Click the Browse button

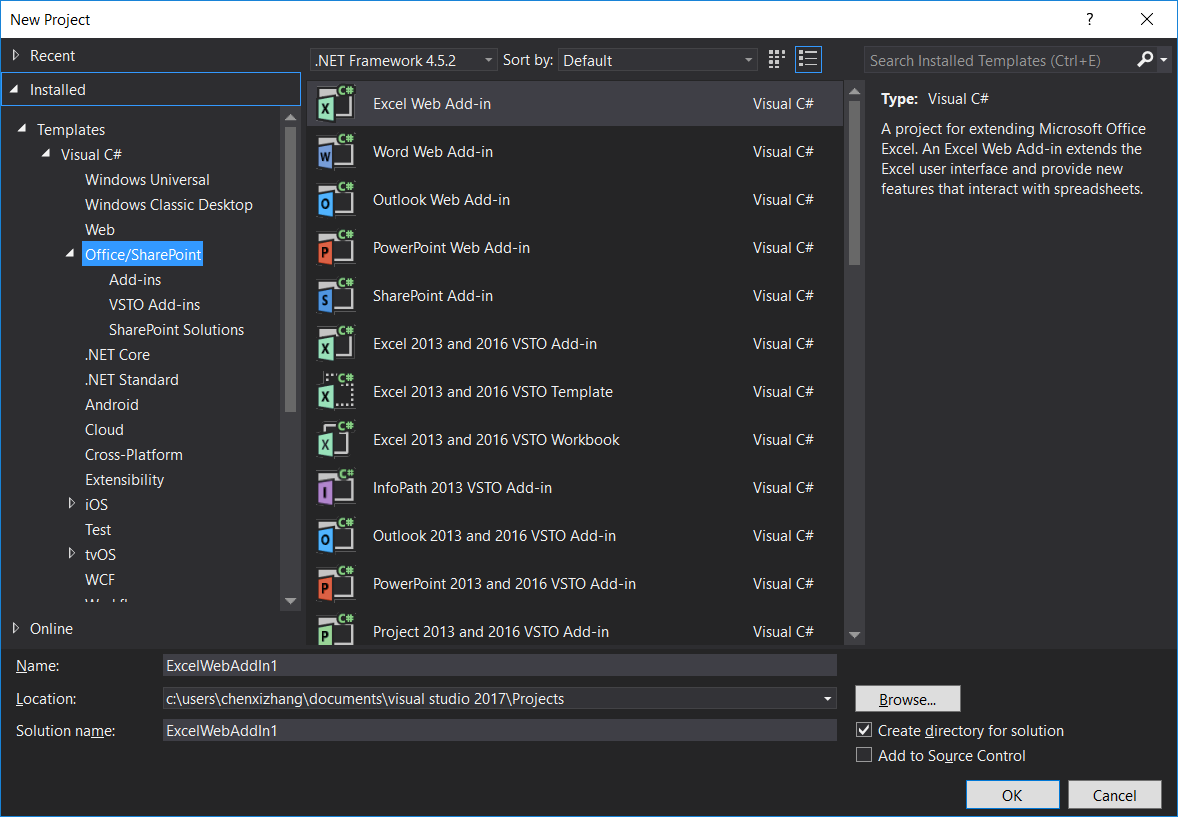coord(907,699)
